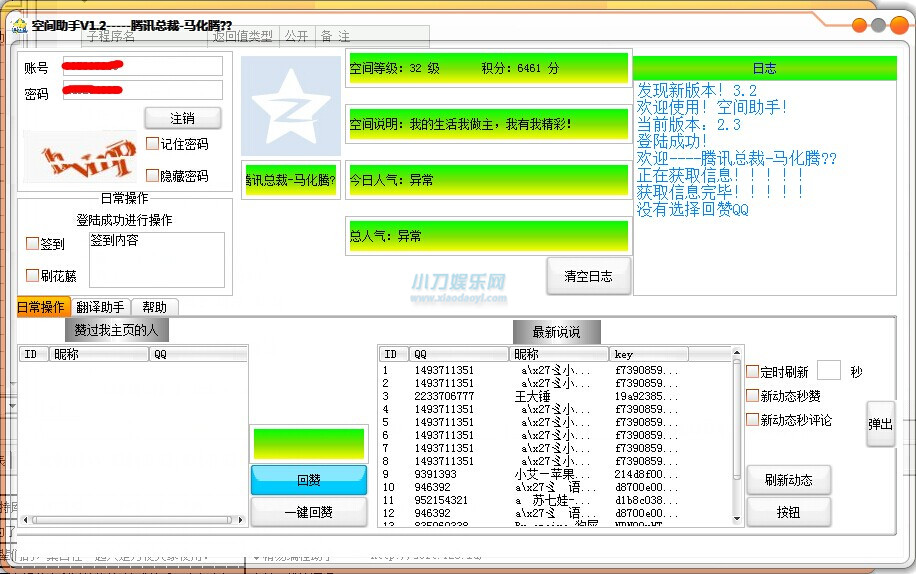916x574 pixels.
Task: Click the 赞过我主页的人 header button
Action: tap(116, 331)
